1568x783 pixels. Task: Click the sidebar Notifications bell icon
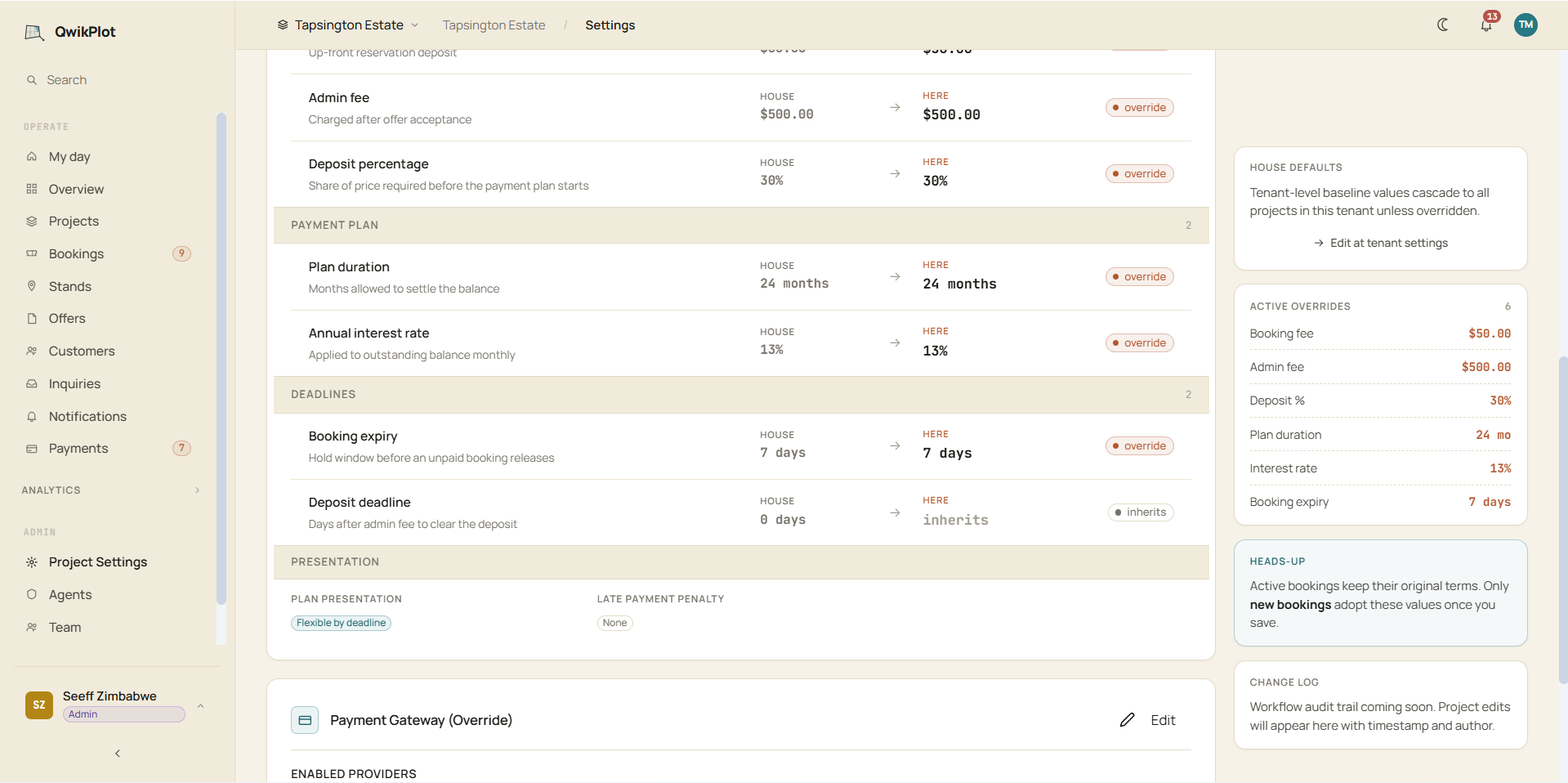click(32, 416)
